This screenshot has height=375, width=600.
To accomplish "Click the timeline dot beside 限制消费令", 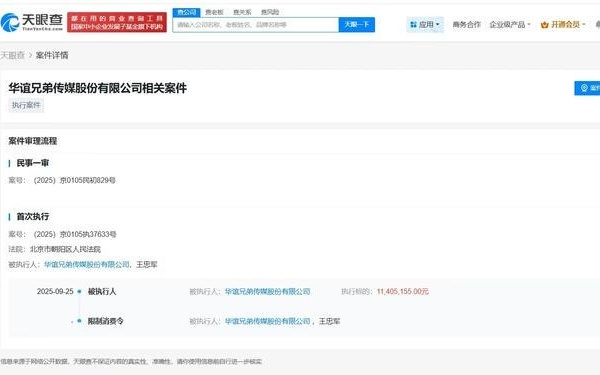I will (x=80, y=321).
